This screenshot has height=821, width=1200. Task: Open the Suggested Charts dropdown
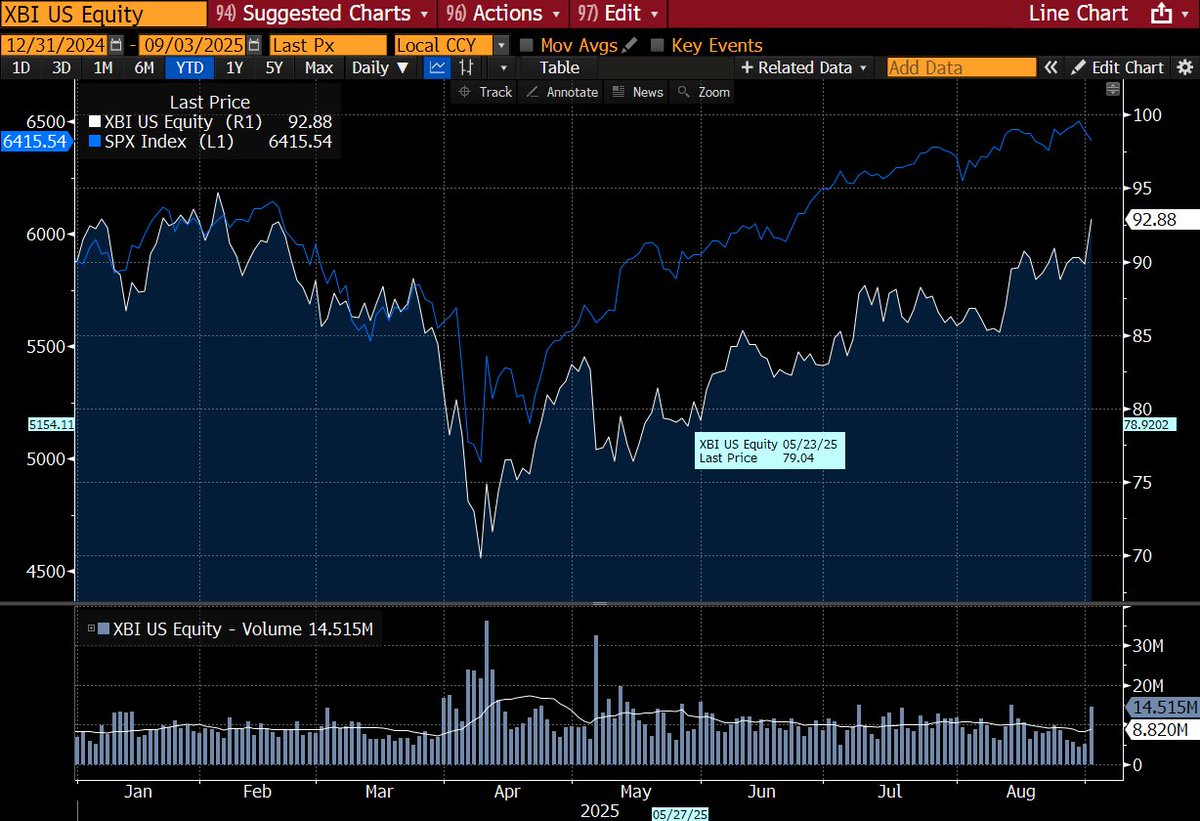[323, 14]
